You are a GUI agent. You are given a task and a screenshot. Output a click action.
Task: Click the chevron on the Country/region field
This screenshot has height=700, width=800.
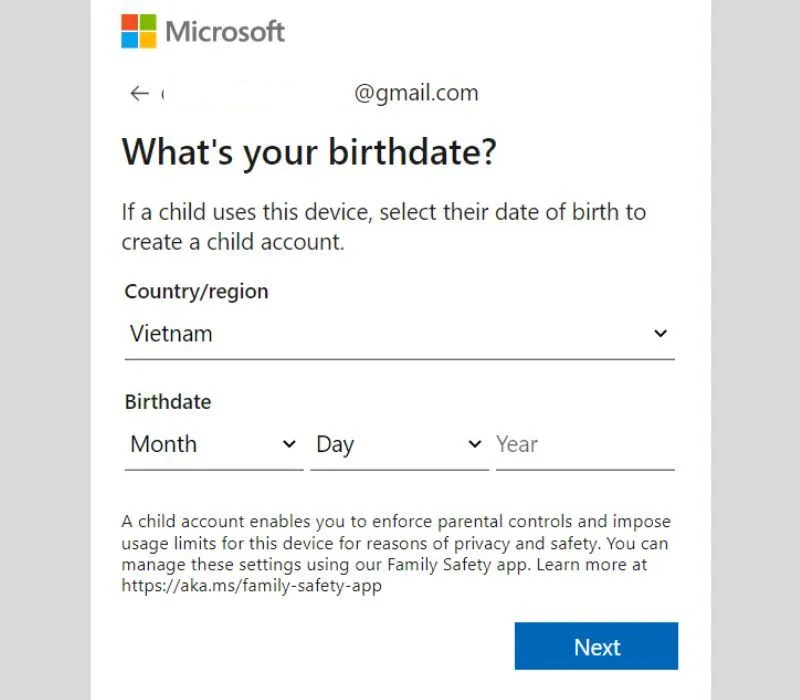pos(661,333)
